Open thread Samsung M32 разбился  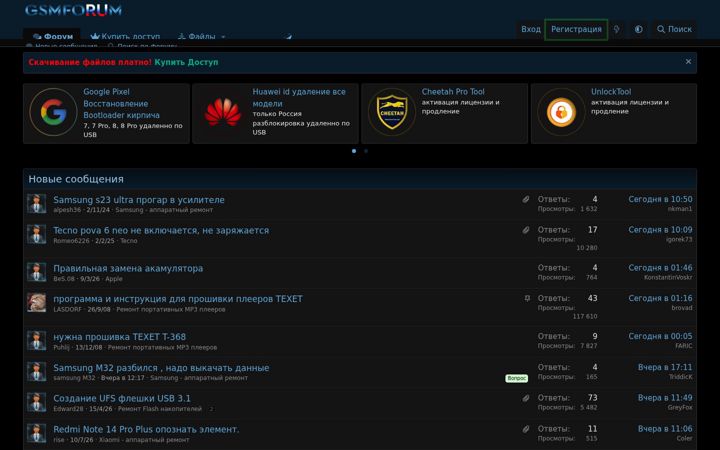pyautogui.click(x=161, y=368)
